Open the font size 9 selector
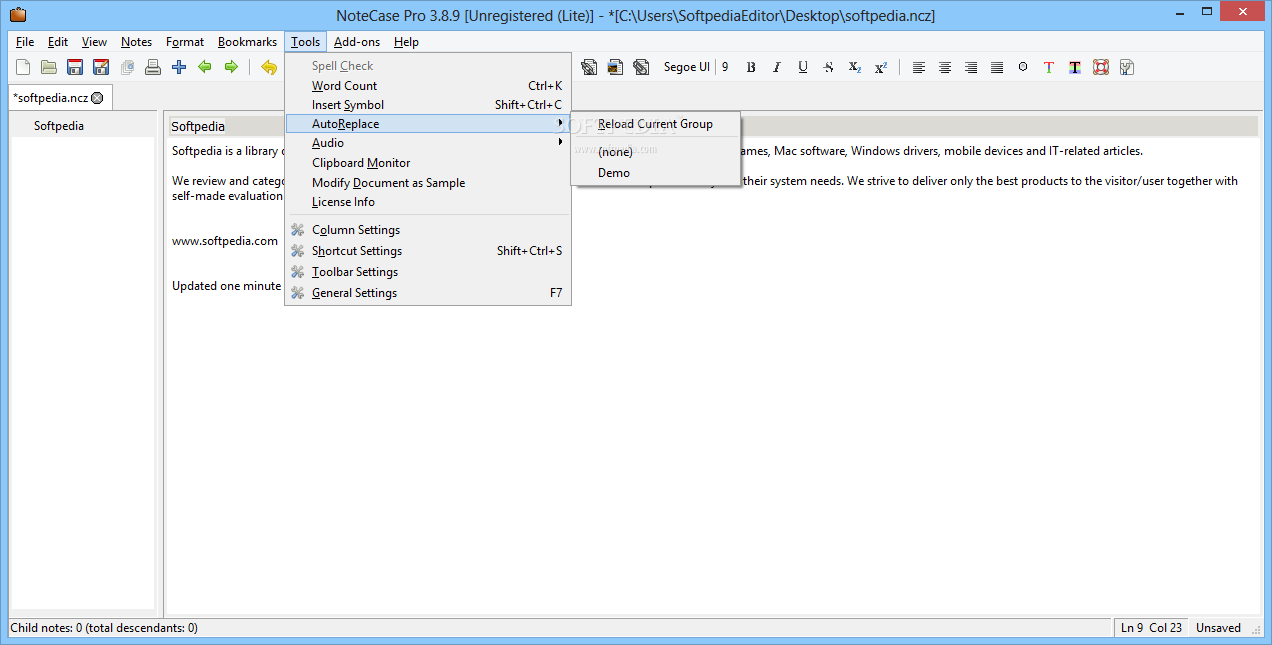Viewport: 1272px width, 645px height. coord(725,67)
